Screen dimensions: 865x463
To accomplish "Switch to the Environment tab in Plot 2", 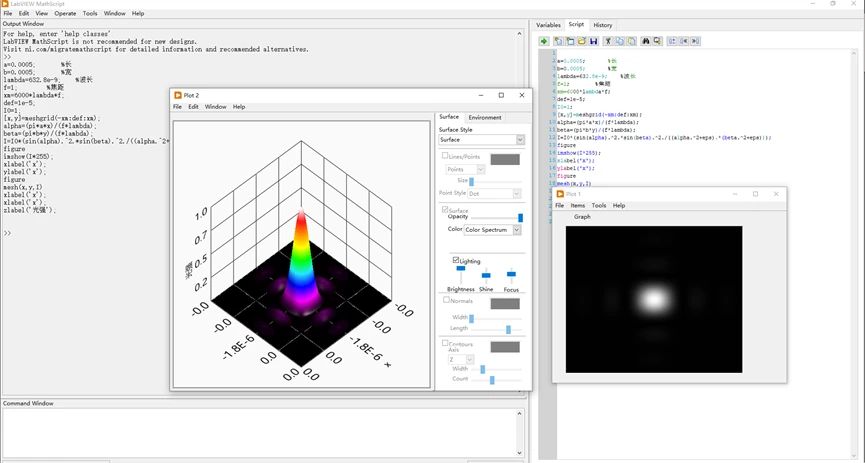I will coord(485,118).
